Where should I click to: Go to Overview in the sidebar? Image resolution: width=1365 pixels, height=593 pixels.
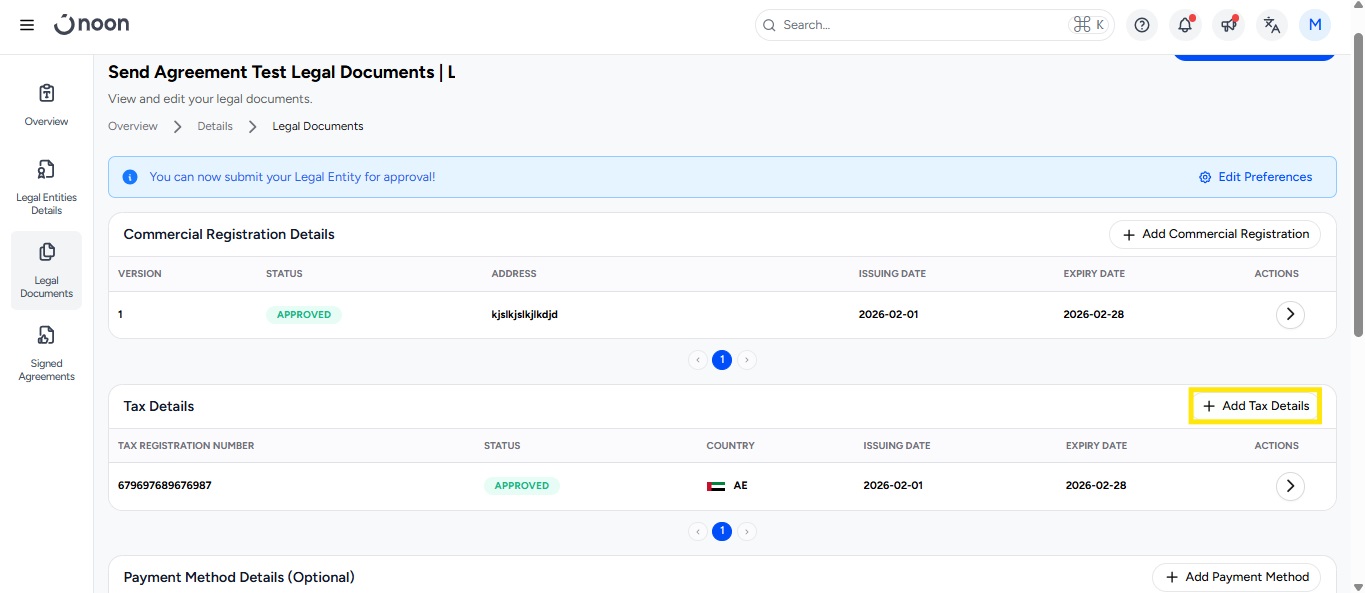pyautogui.click(x=46, y=106)
